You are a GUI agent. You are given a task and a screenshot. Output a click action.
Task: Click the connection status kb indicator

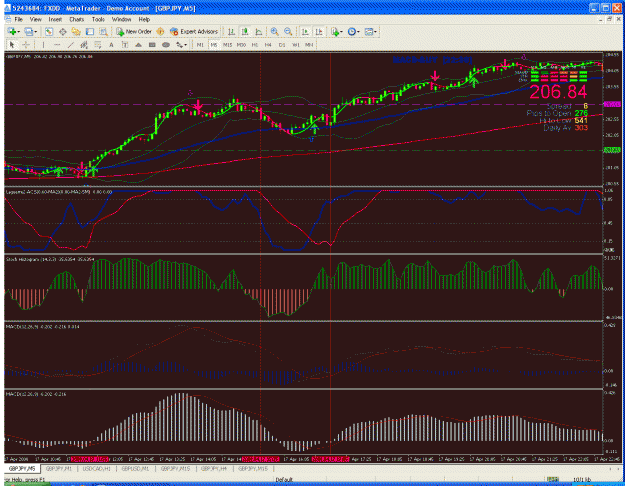582,479
